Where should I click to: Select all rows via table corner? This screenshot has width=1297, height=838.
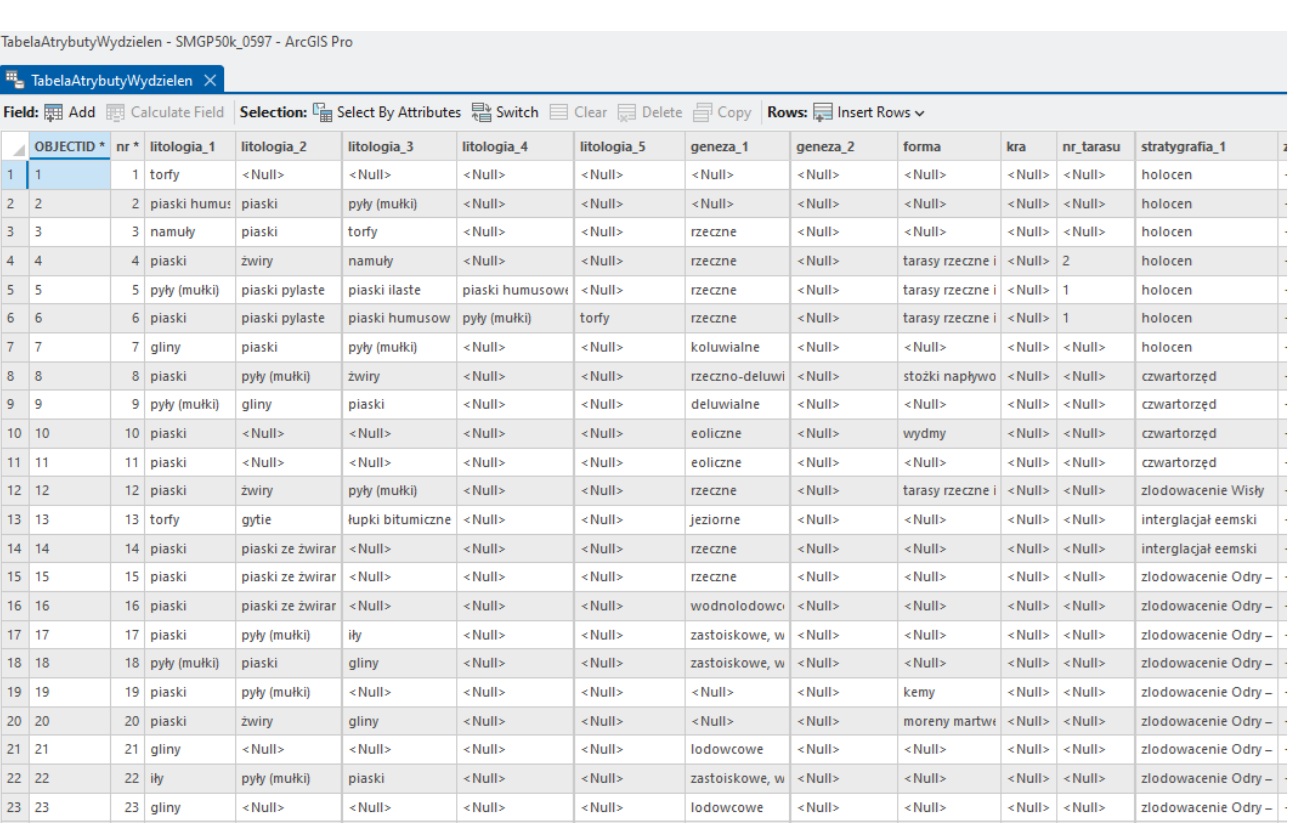pos(14,146)
